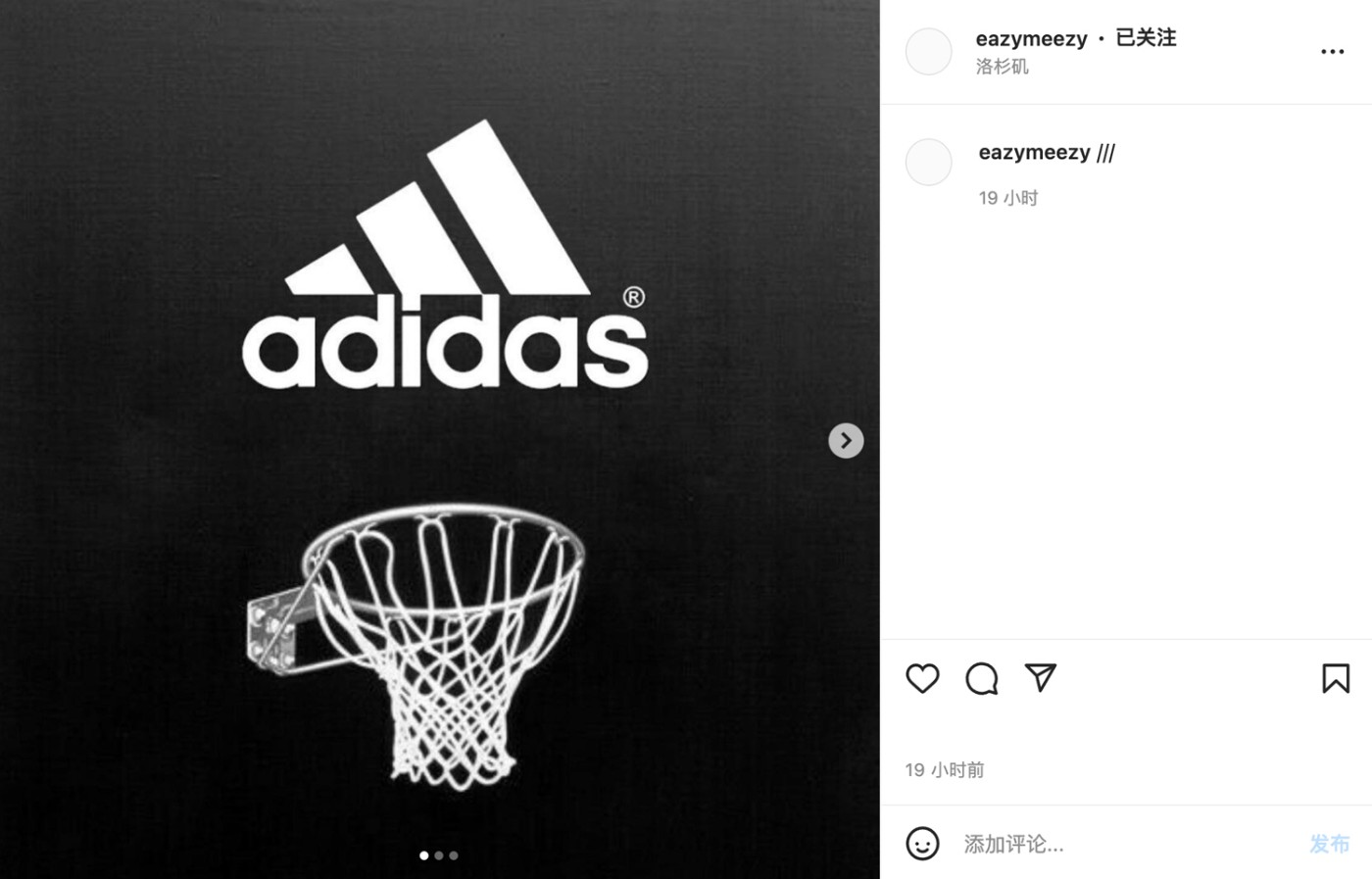This screenshot has width=1372, height=879.
Task: Open eazymeezy username in post header
Action: click(1031, 38)
